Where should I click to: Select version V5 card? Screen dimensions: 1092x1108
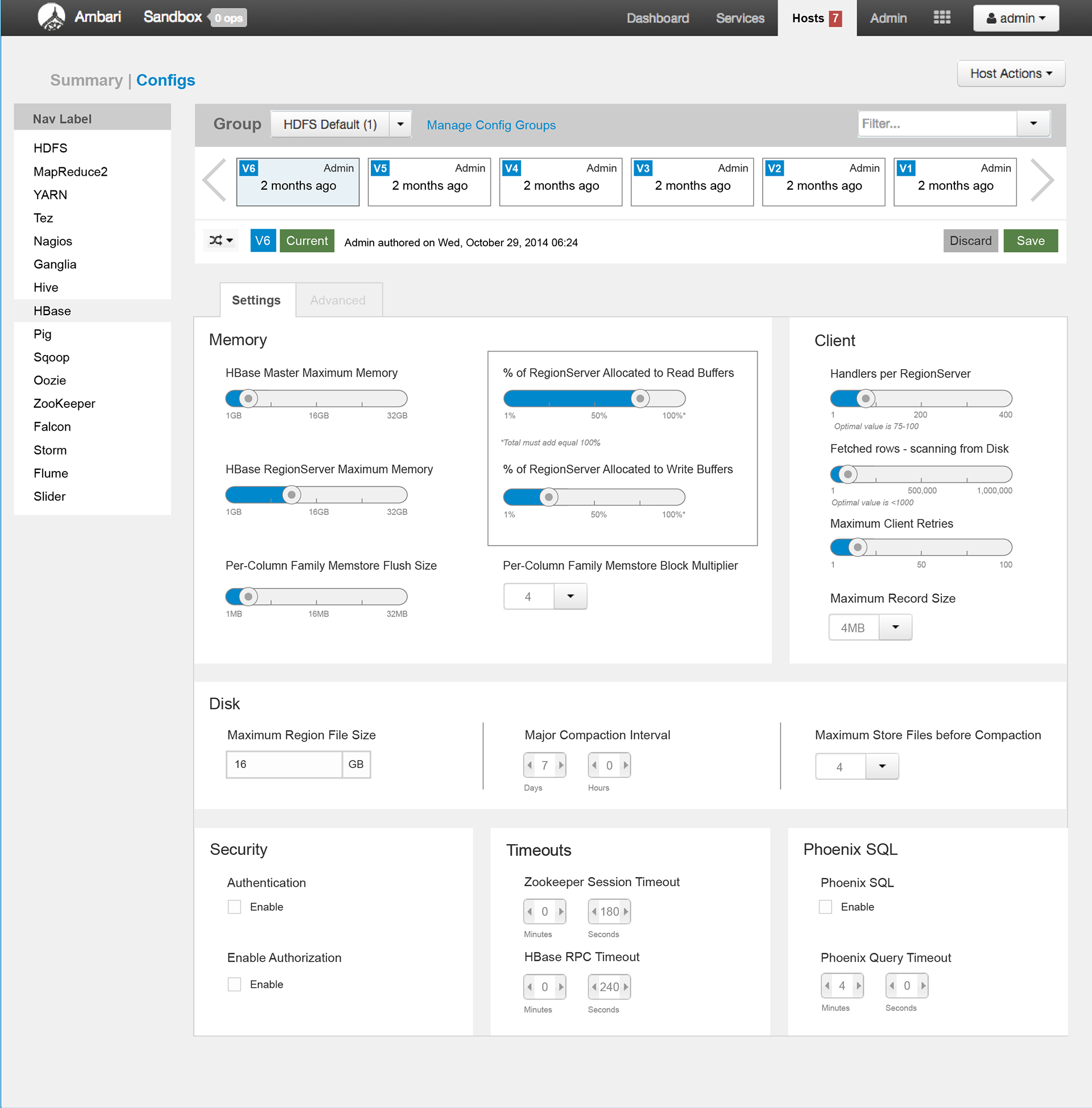tap(429, 182)
